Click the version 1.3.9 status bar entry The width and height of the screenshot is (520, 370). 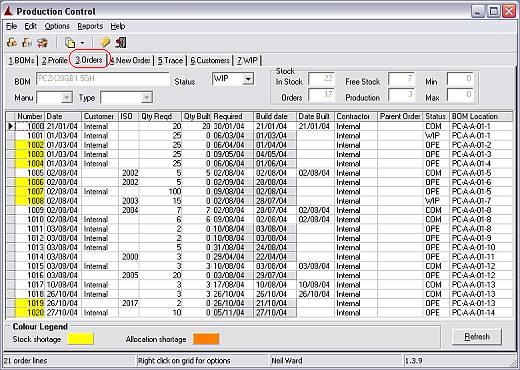tap(413, 361)
